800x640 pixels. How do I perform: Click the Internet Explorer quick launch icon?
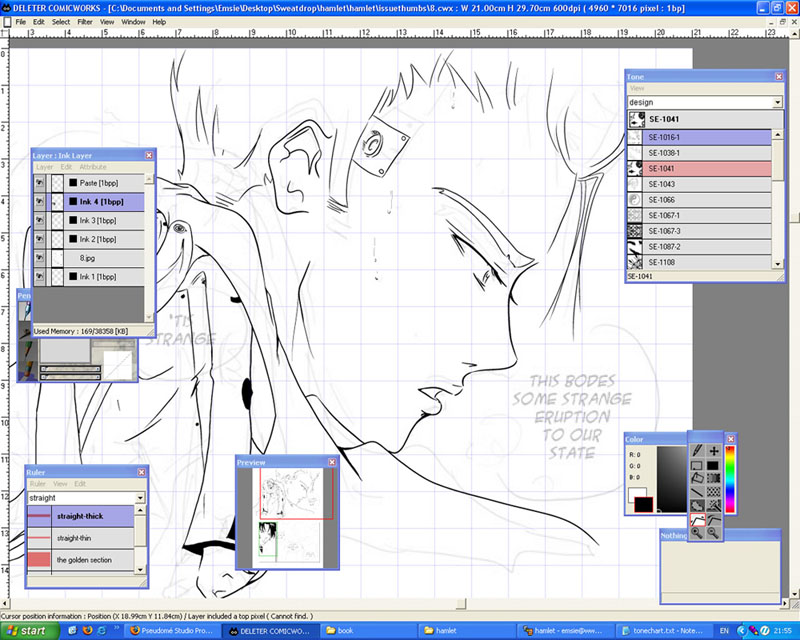pos(102,631)
